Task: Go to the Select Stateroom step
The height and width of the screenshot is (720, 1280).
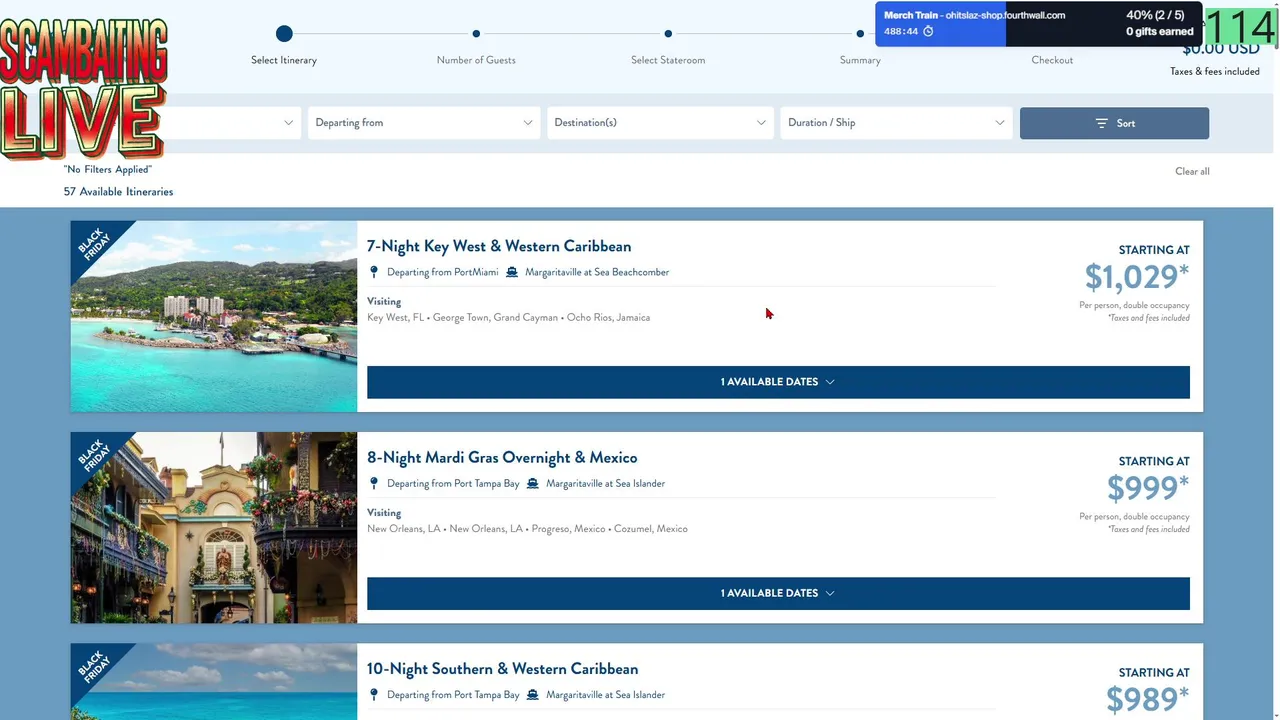Action: point(668,60)
